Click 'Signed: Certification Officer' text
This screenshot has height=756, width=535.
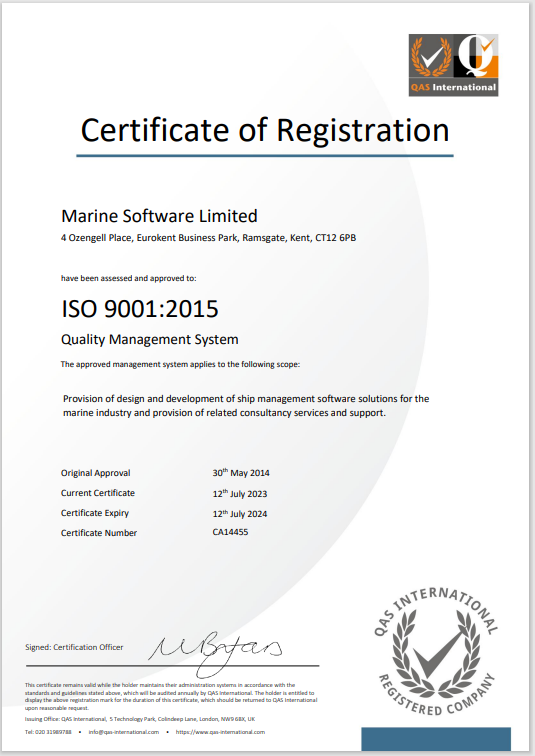pos(74,647)
